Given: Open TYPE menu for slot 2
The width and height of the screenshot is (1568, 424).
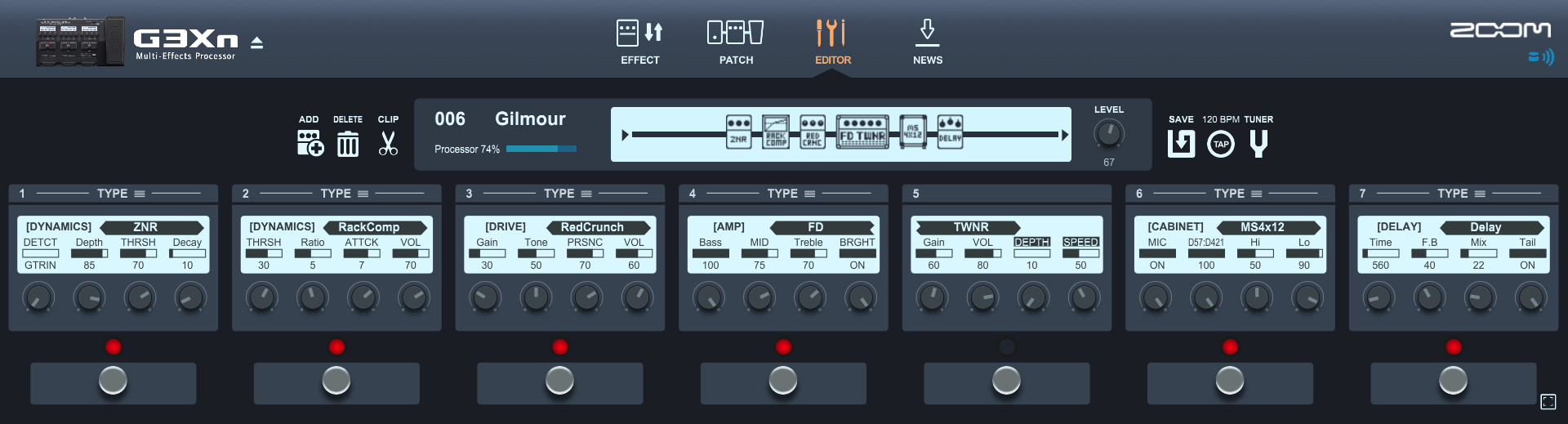Looking at the screenshot, I should click(344, 194).
